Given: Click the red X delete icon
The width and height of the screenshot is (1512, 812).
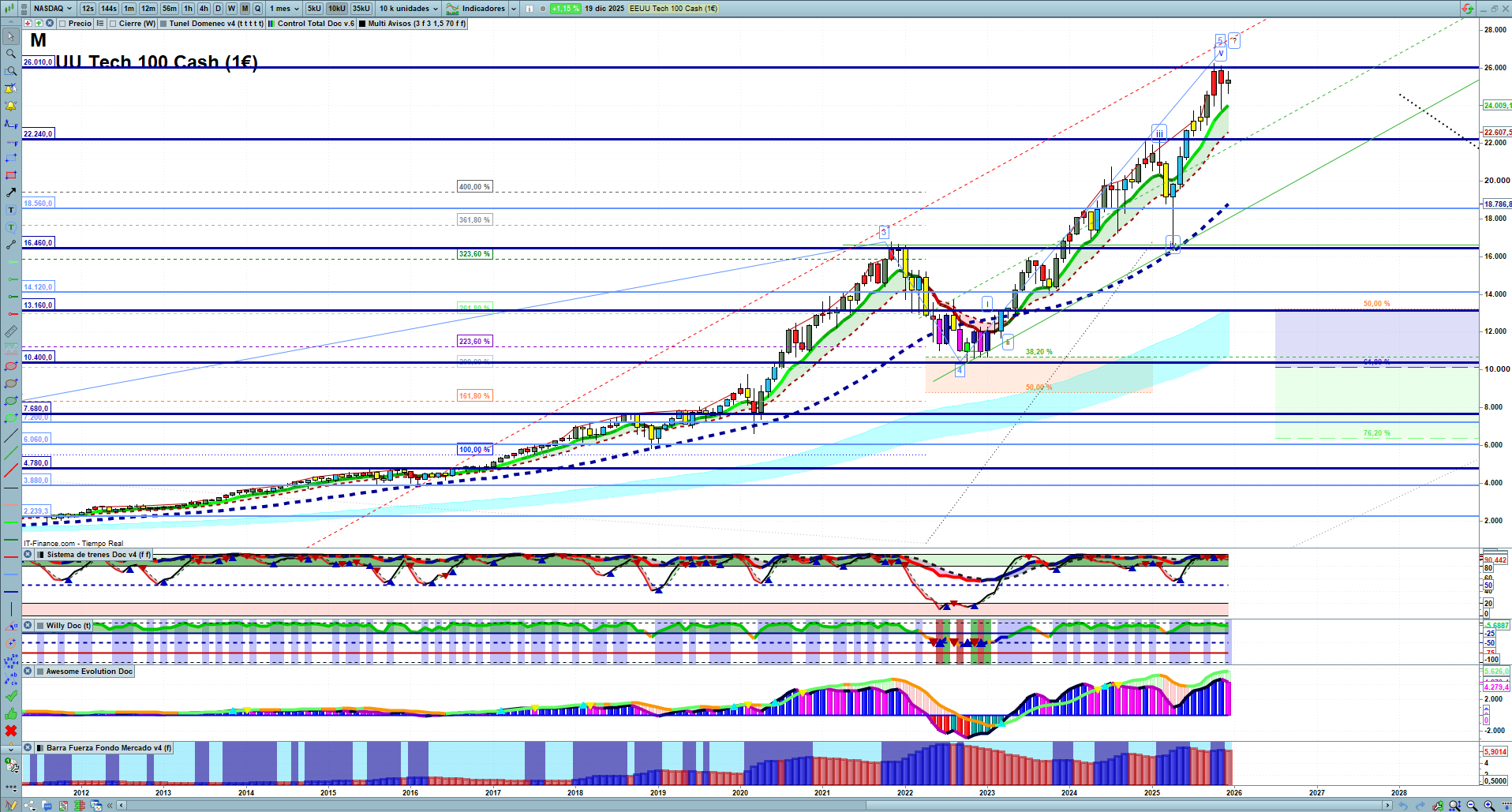Looking at the screenshot, I should [11, 731].
